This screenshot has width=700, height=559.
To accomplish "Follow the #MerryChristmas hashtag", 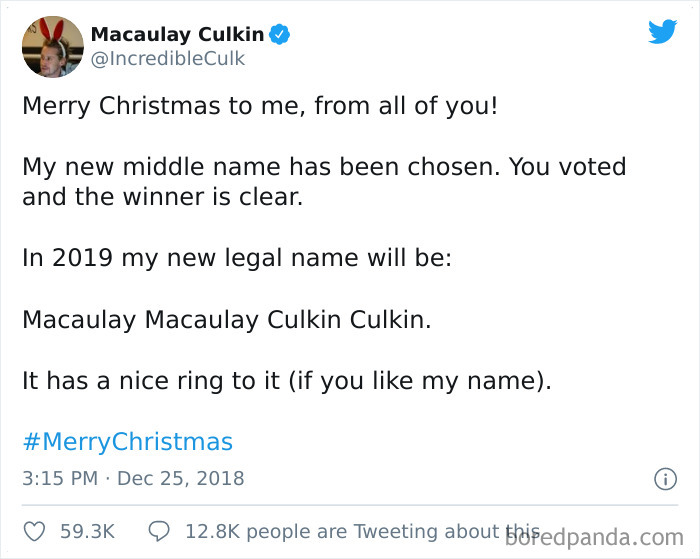I will [128, 442].
